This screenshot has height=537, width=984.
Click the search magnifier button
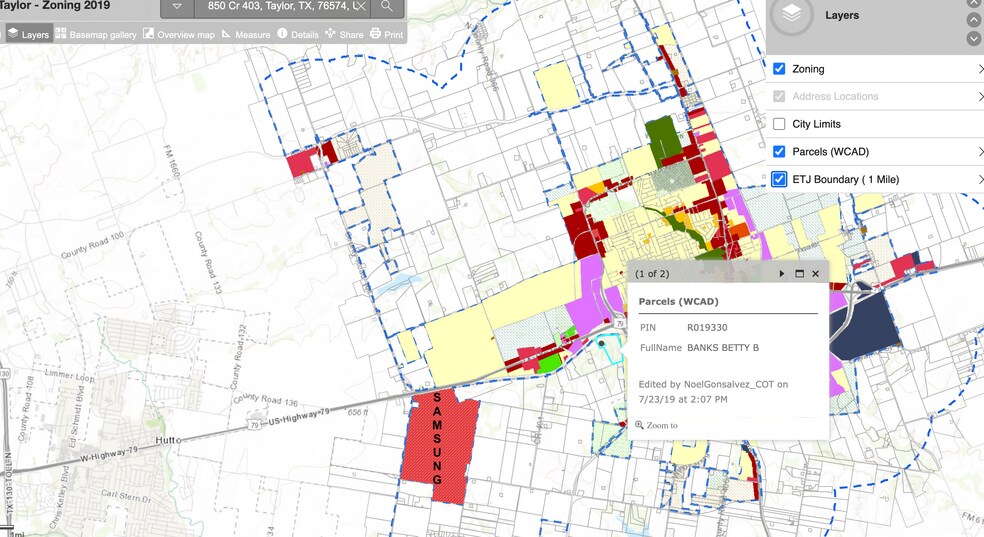click(x=388, y=7)
